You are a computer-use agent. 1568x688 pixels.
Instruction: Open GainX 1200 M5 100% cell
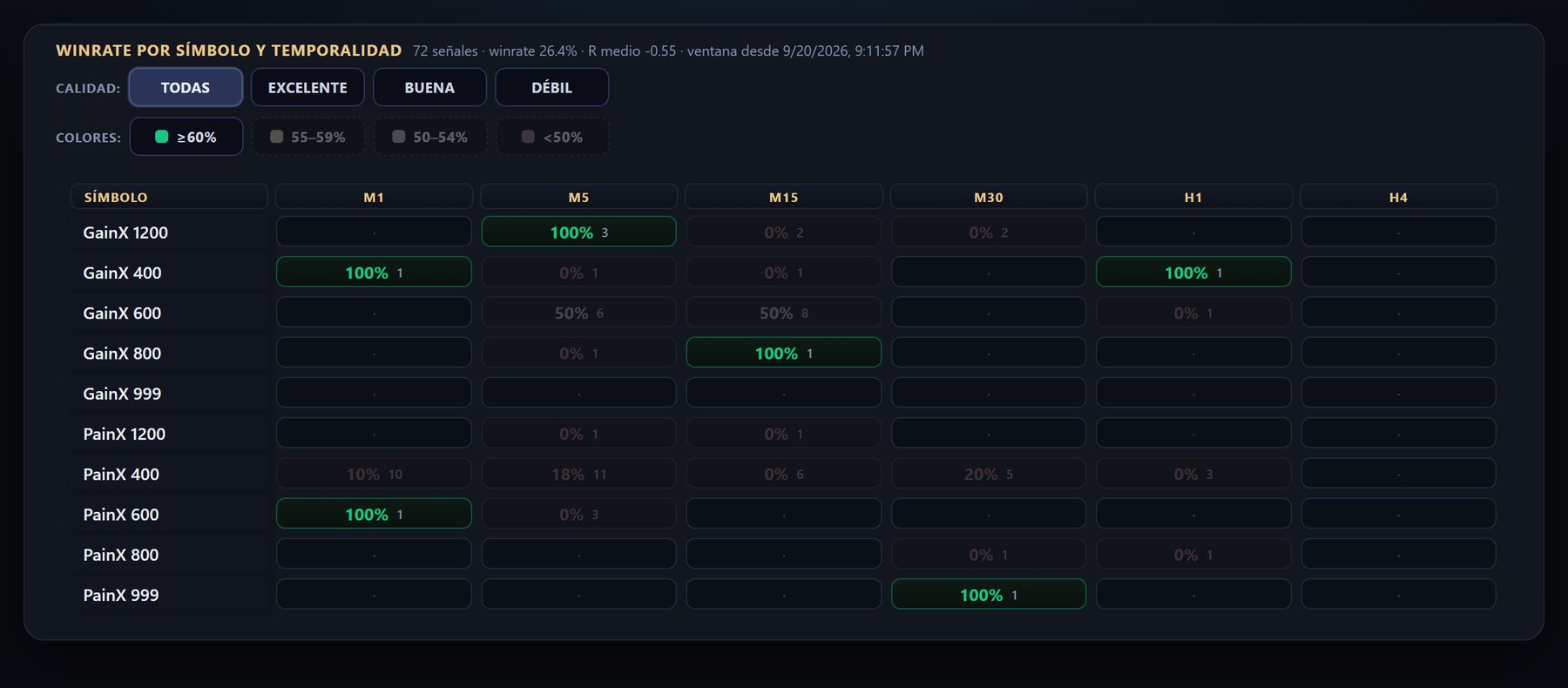[578, 232]
